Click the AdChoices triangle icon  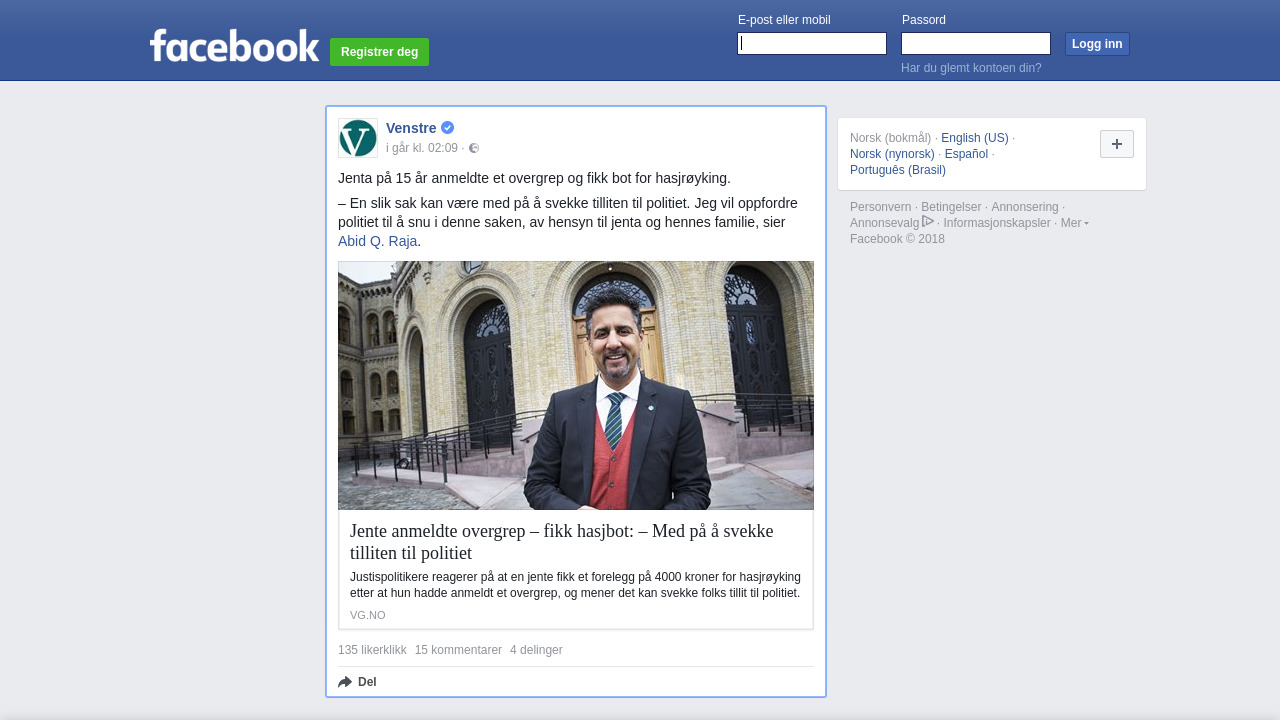[x=928, y=221]
